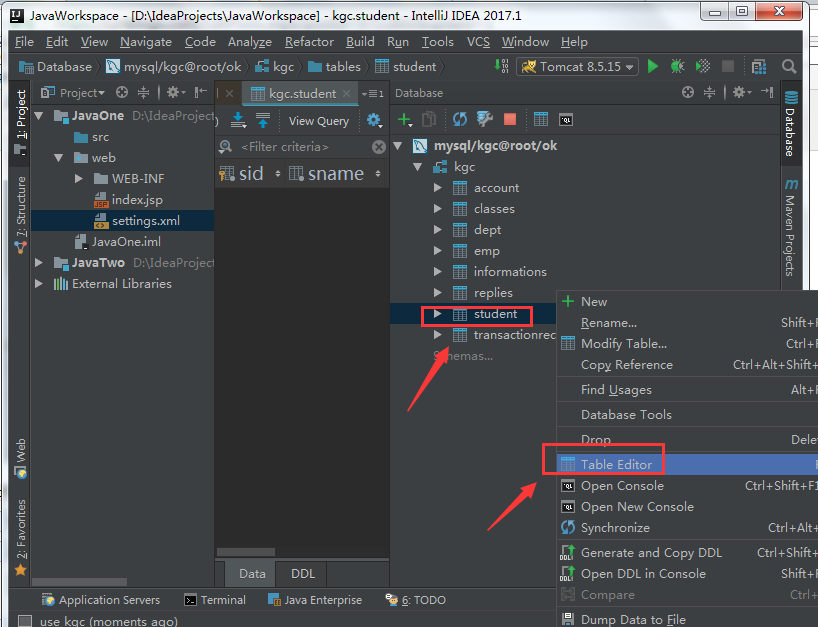The image size is (818, 627).
Task: Run with coverage icon in toolbar
Action: point(703,66)
